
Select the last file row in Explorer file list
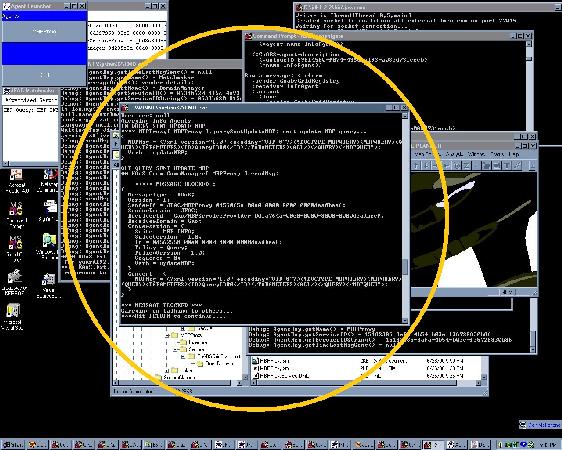[x=358, y=376]
